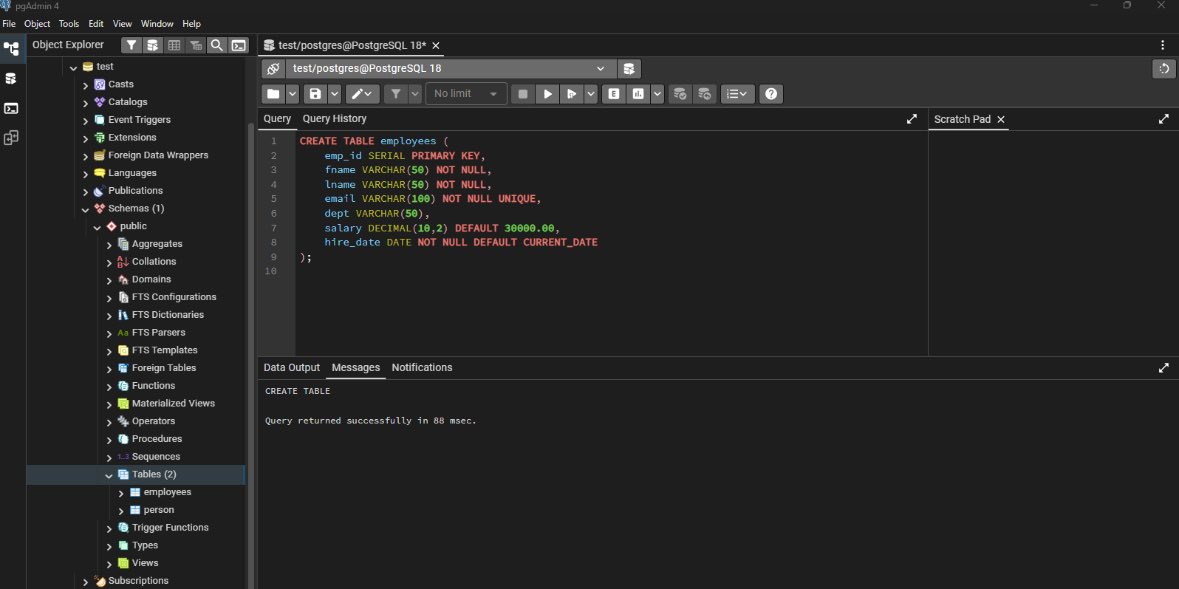Open the File menu
1179x589 pixels.
pyautogui.click(x=9, y=24)
